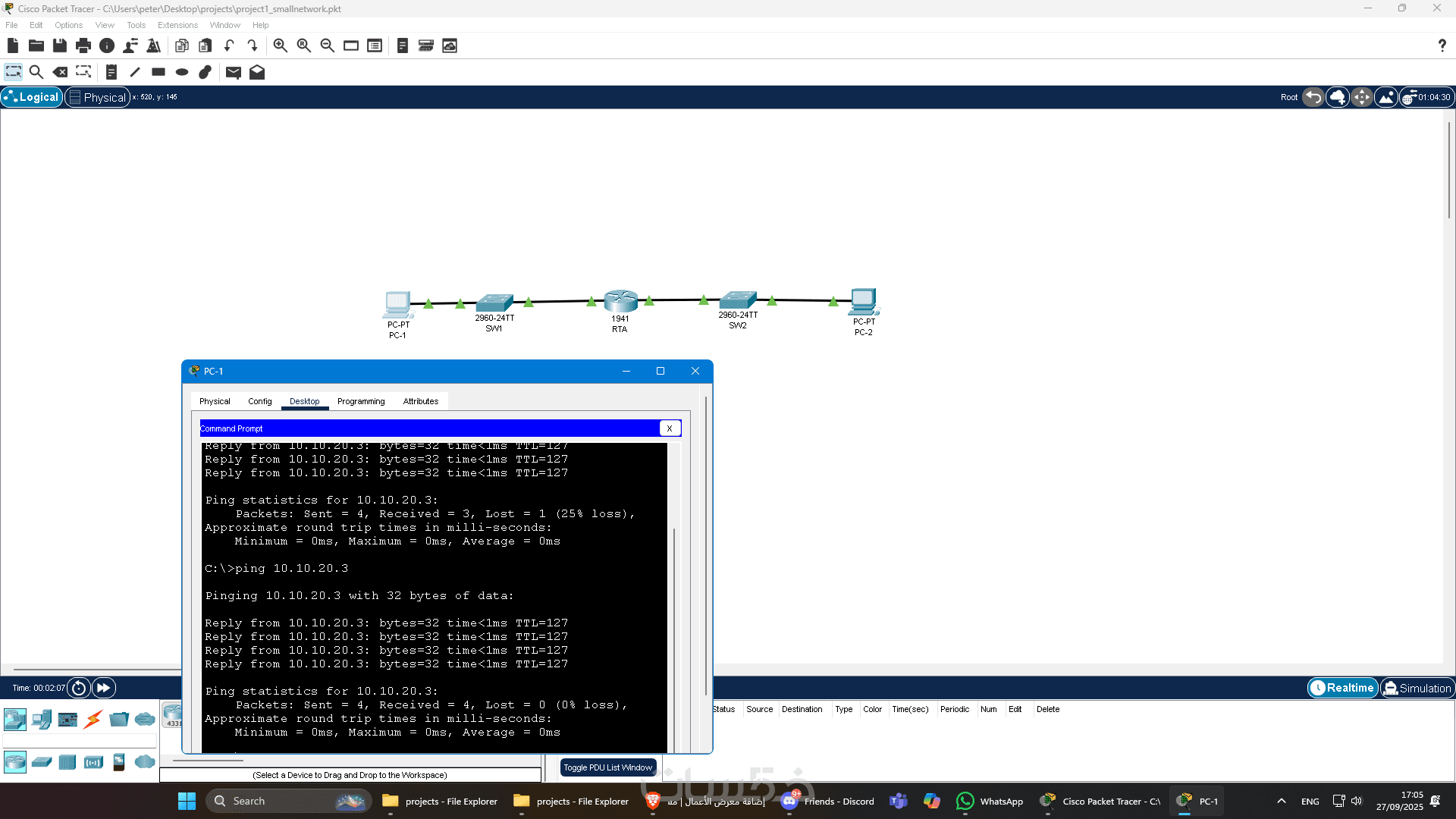Viewport: 1456px width, 819px height.
Task: Switch to Simulation mode
Action: pos(1416,688)
